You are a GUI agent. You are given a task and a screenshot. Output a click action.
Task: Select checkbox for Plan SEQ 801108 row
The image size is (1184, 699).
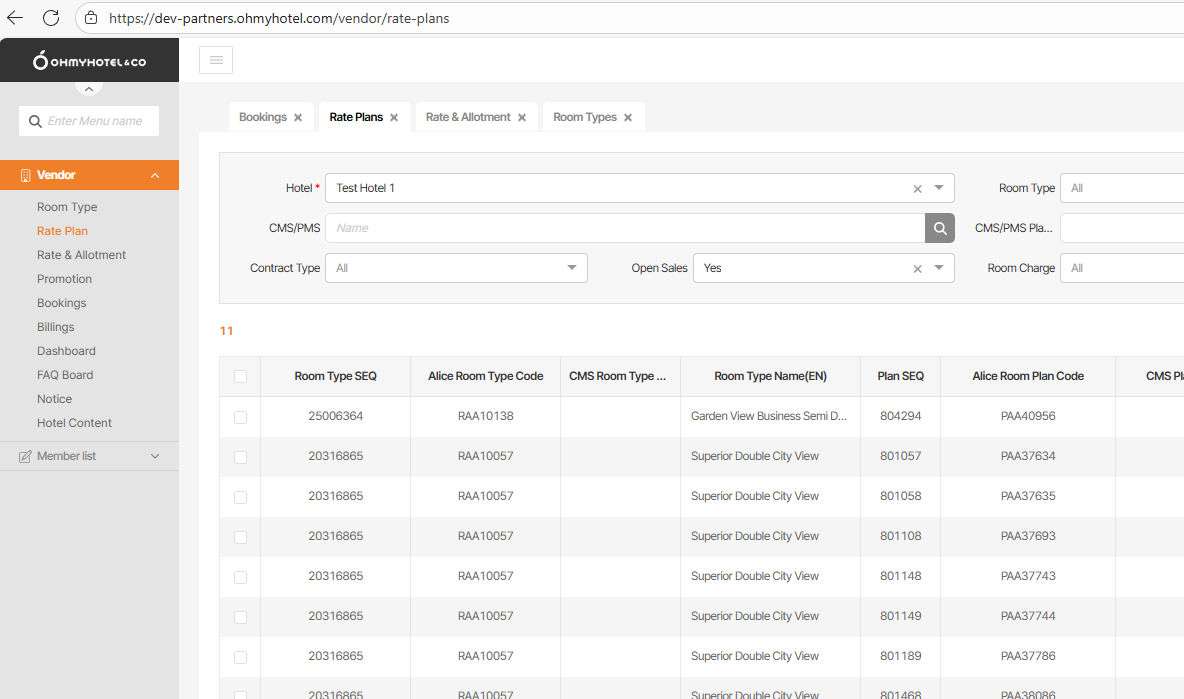point(240,537)
